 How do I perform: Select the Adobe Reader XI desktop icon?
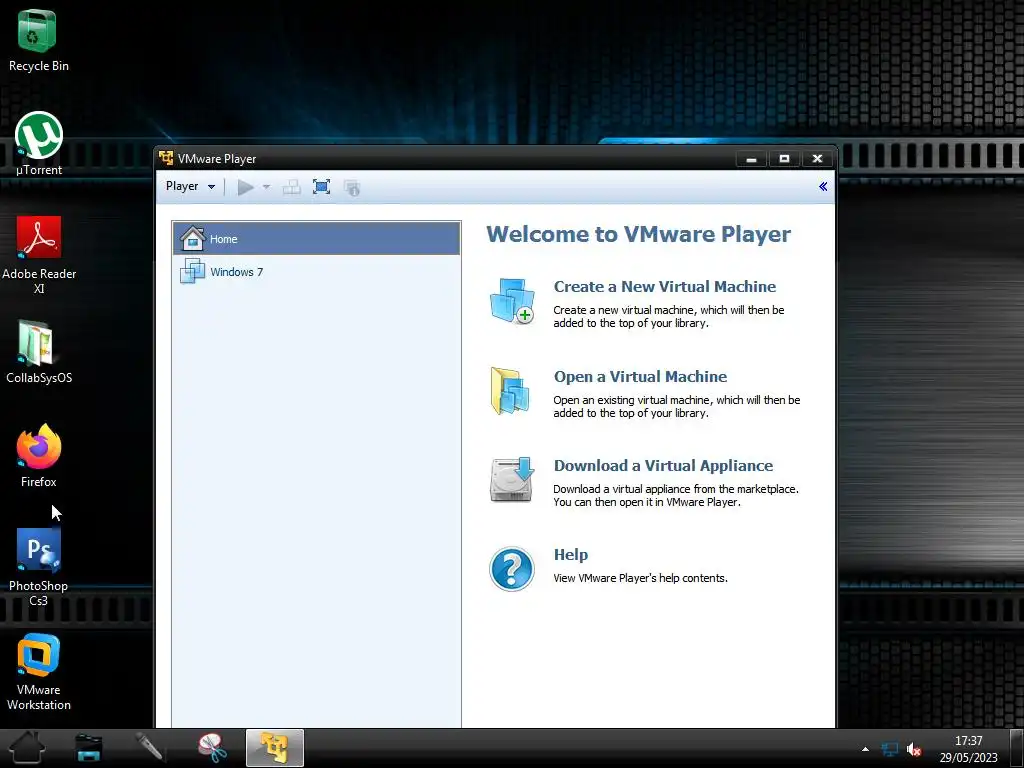39,255
